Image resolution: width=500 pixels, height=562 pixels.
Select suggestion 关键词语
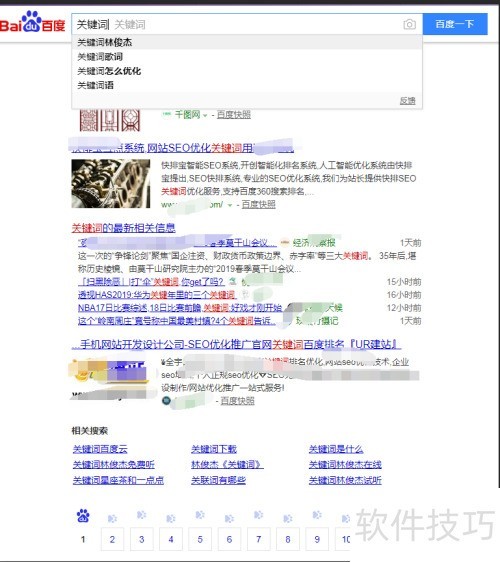(x=247, y=85)
